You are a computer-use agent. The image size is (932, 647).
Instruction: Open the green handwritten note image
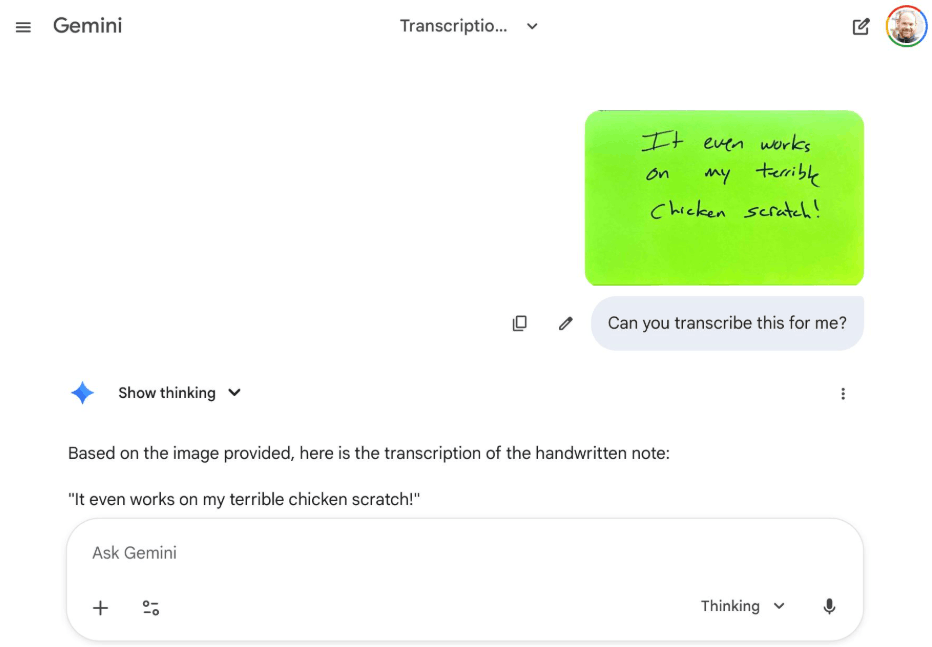(724, 198)
